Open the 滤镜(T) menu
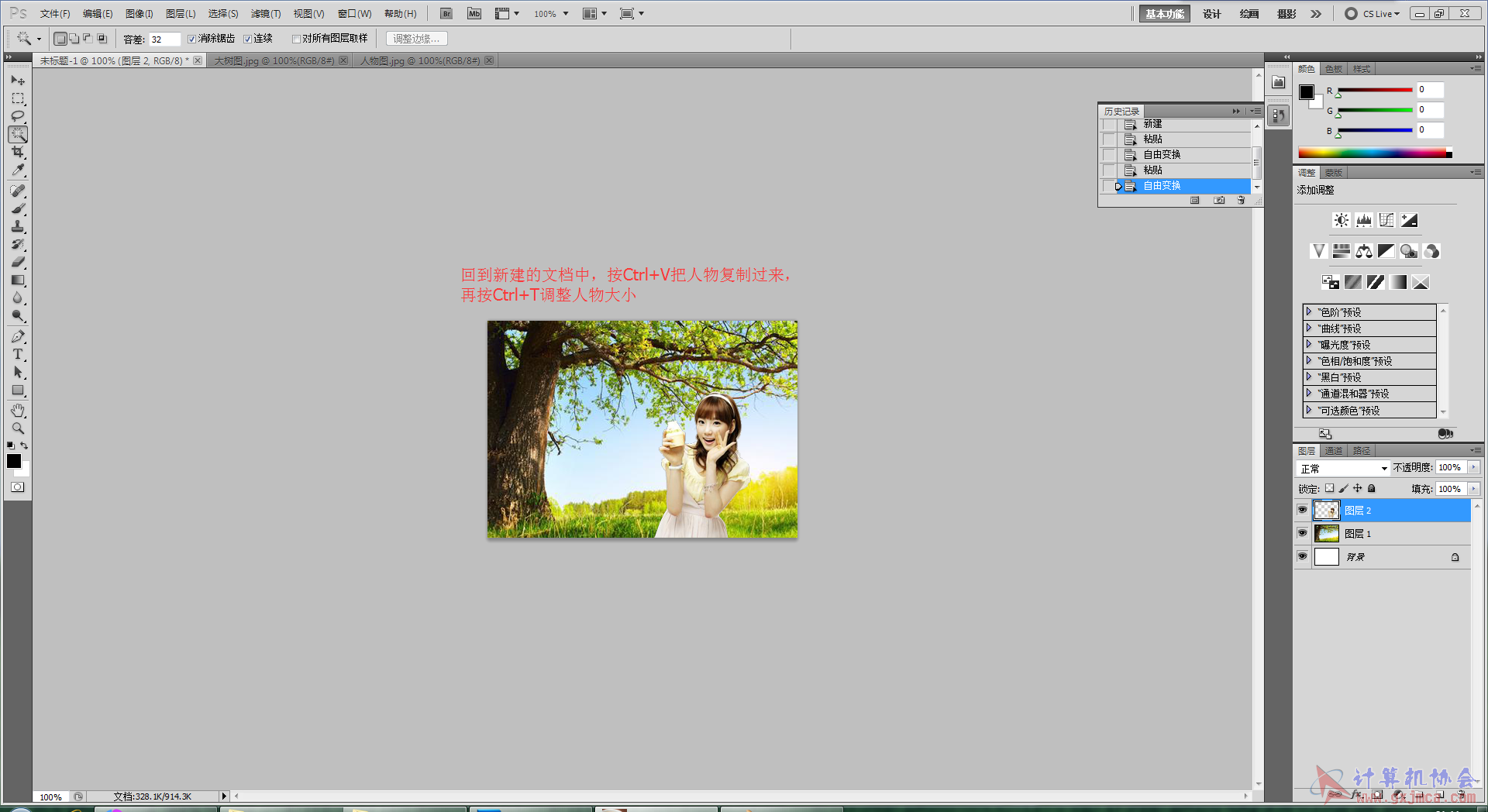This screenshot has width=1488, height=812. 265,14
